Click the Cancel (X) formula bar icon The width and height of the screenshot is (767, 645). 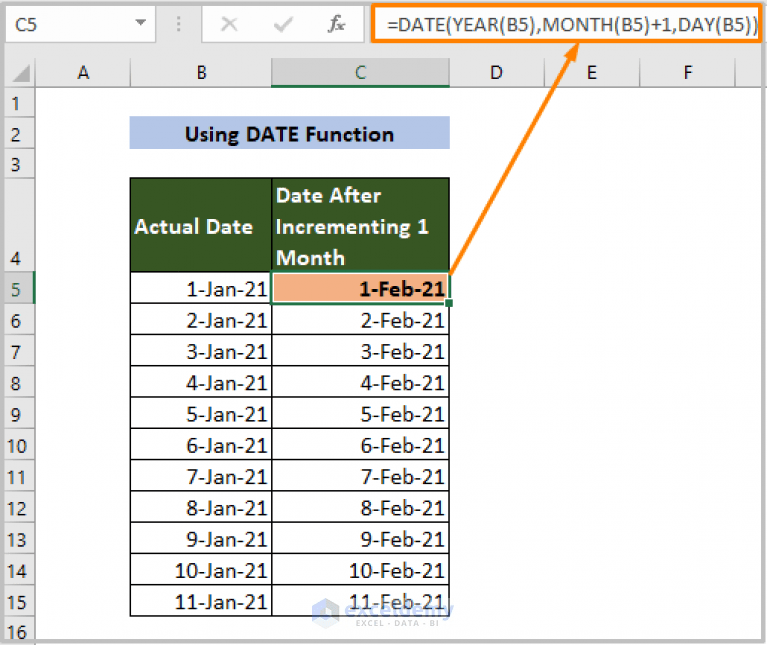tap(229, 23)
